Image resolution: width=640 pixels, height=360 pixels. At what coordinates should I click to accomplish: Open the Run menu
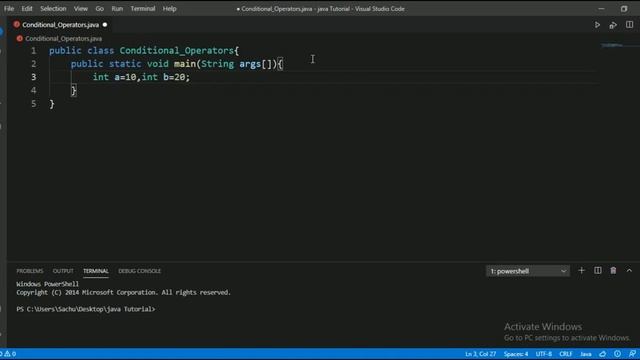[117, 9]
